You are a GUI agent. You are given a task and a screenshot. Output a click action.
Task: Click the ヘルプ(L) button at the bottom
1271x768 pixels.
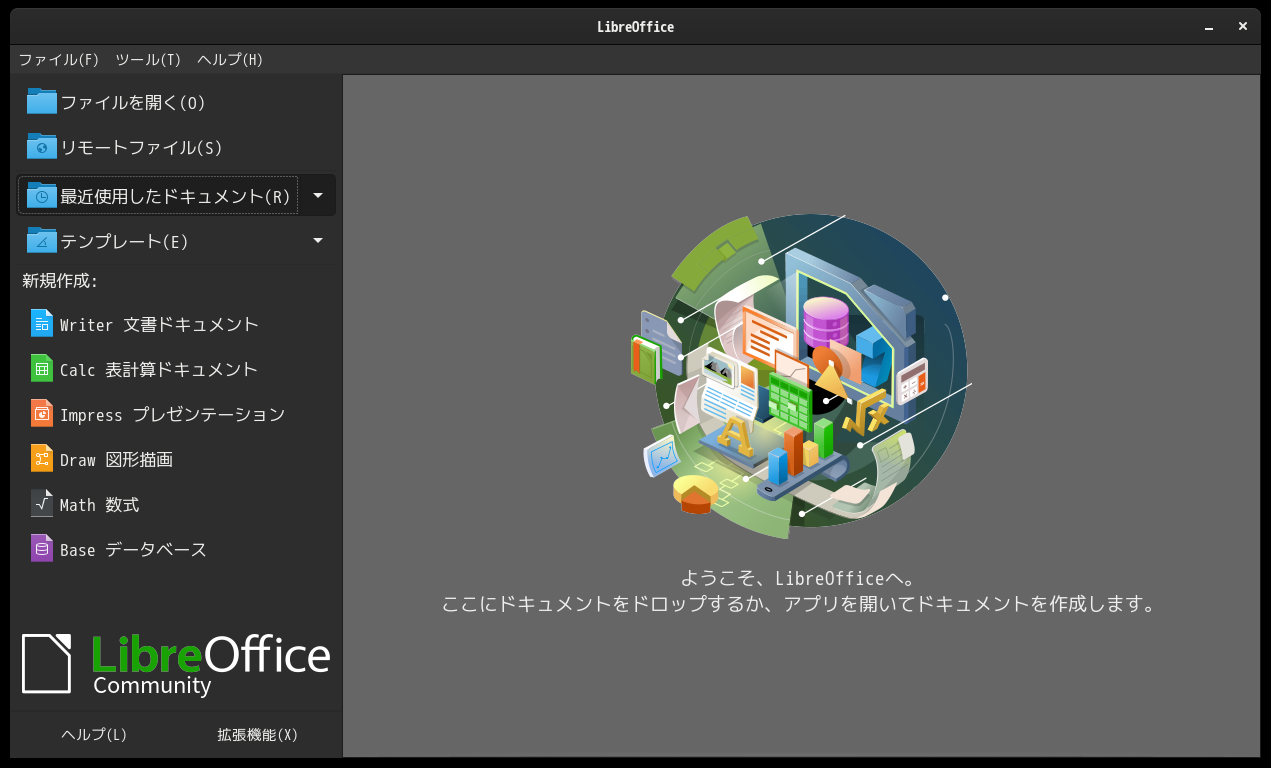[94, 735]
